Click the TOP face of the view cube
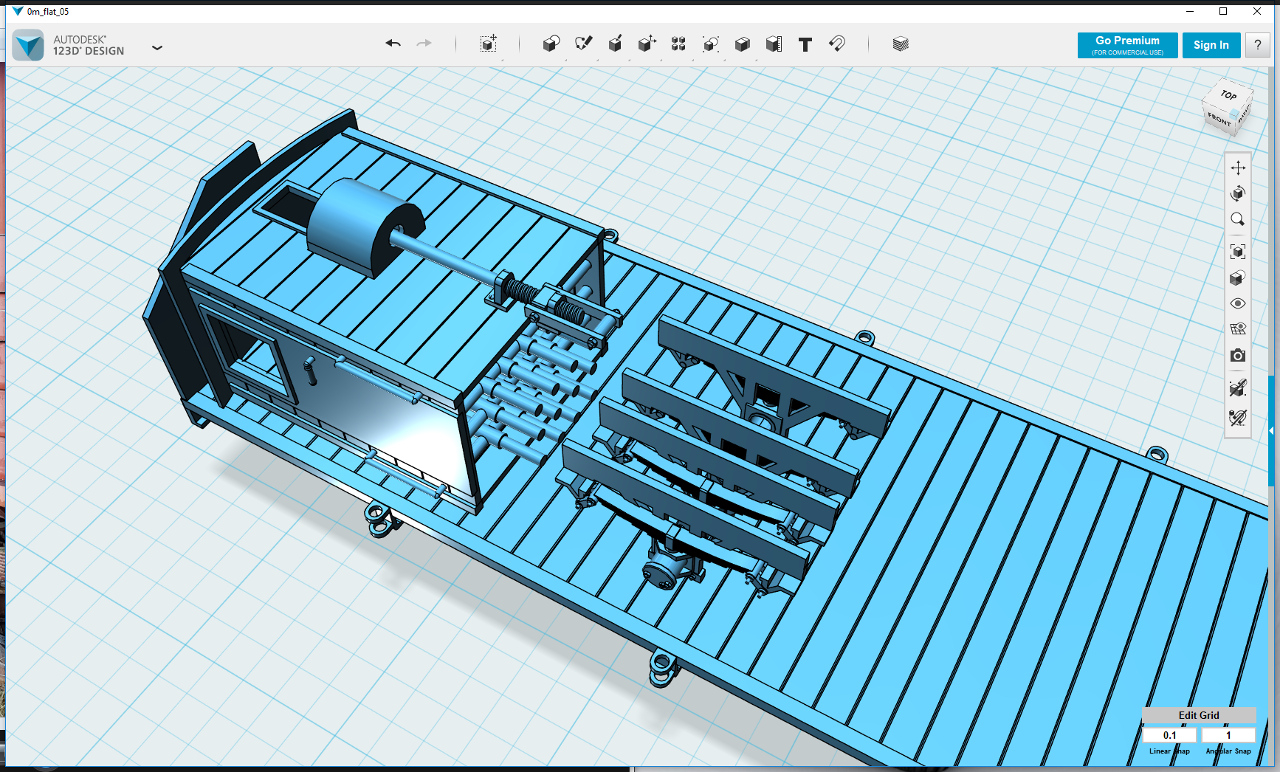 1228,97
